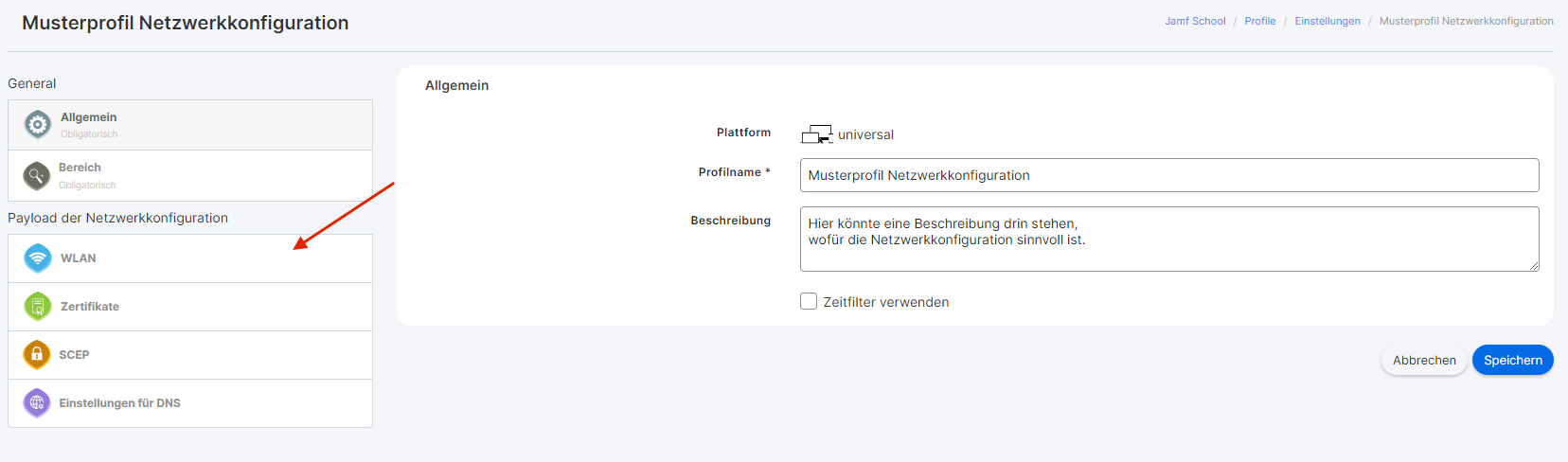Select the Zertifikate payload entry
The image size is (1568, 462).
pyautogui.click(x=190, y=307)
